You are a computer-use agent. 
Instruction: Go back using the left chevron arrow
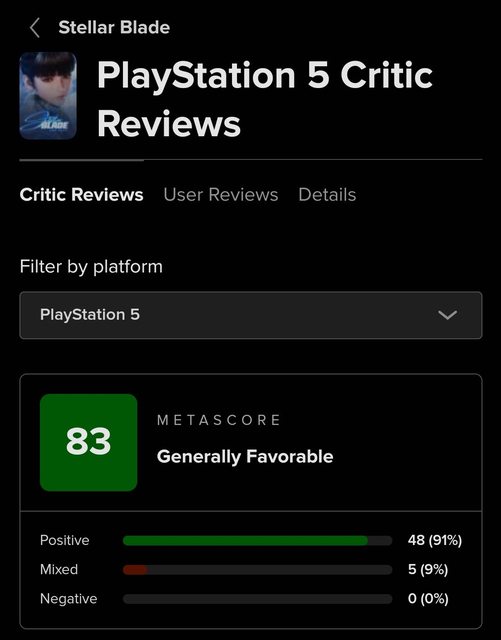click(x=35, y=28)
